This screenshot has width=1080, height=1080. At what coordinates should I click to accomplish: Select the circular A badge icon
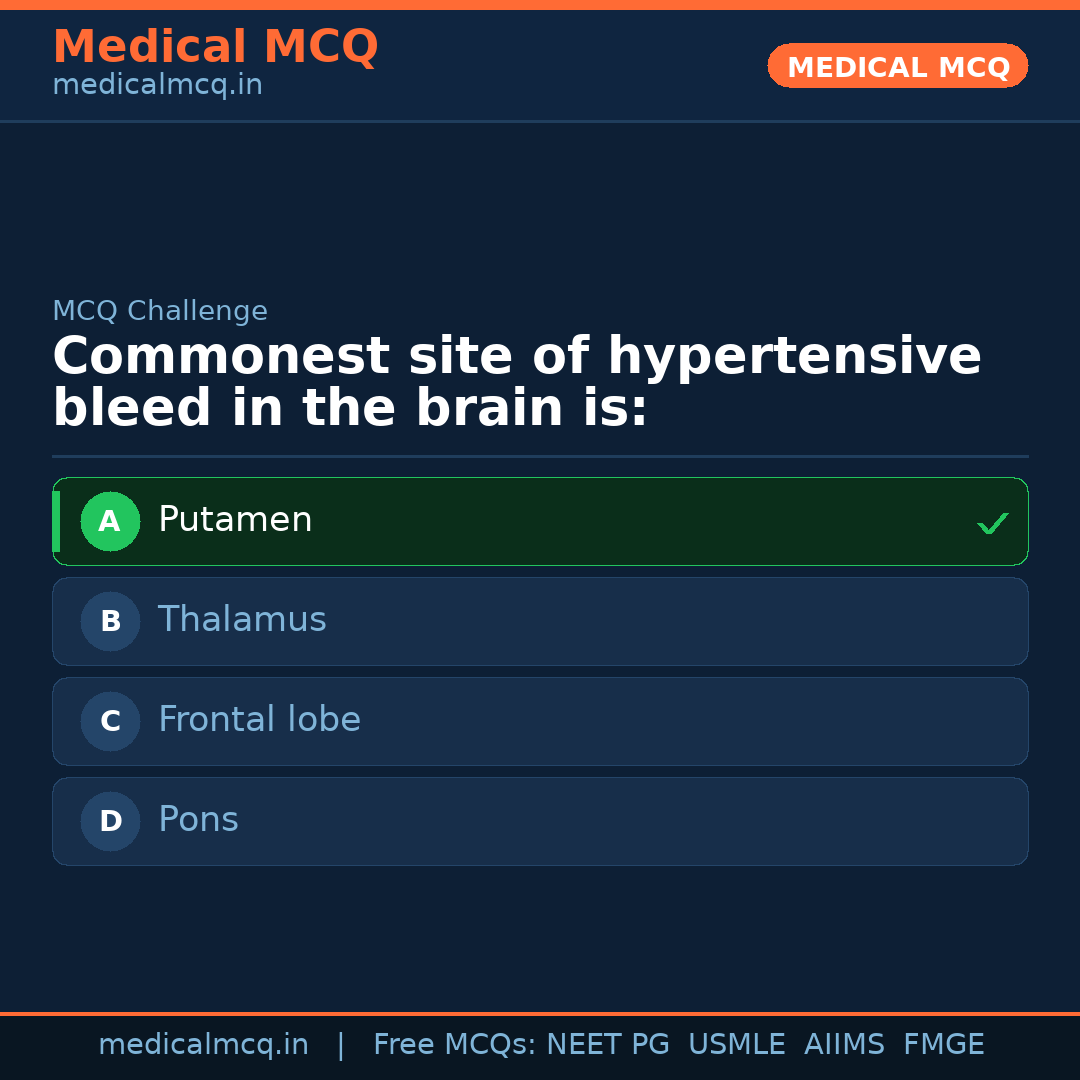[x=110, y=521]
